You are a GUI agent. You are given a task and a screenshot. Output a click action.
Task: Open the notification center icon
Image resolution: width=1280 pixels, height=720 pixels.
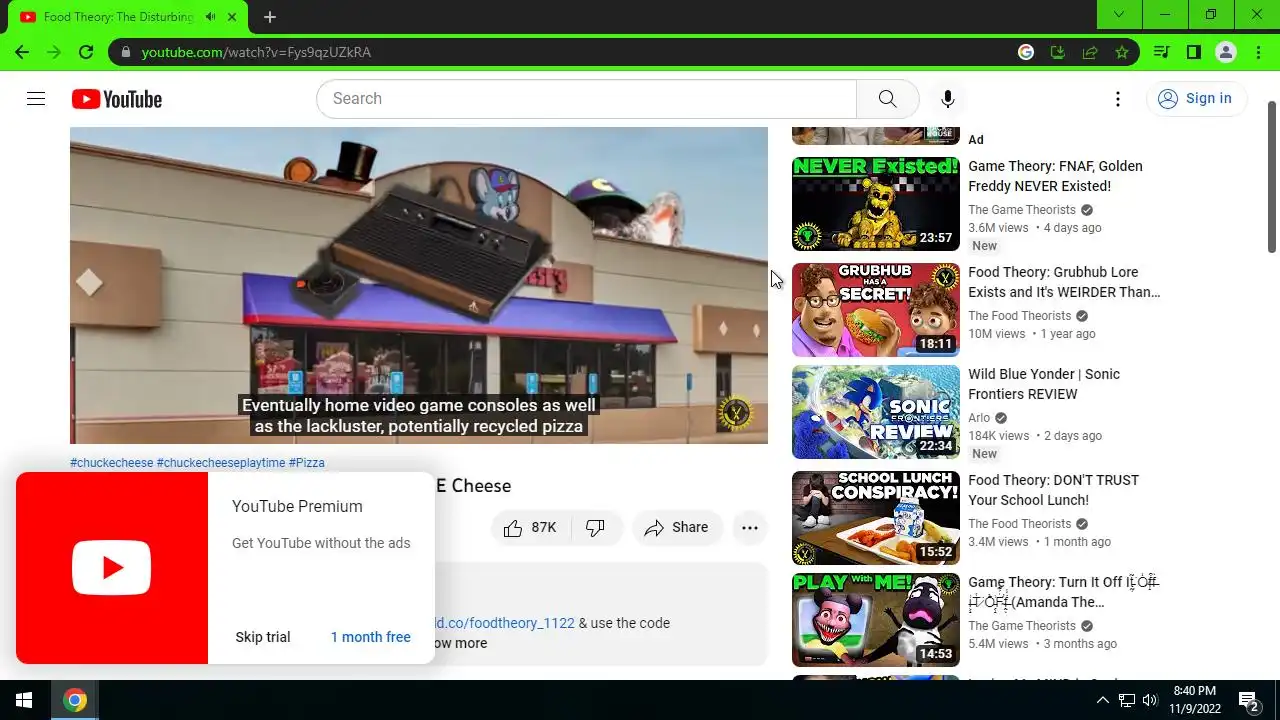pos(1248,700)
